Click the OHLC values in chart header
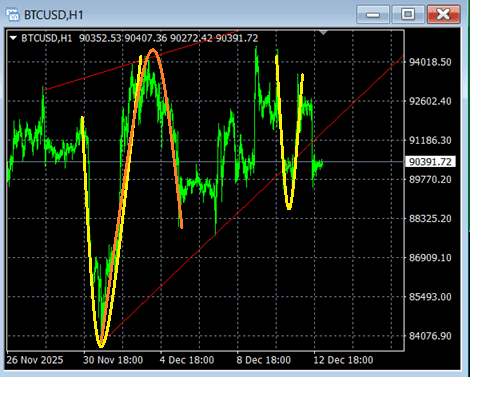Viewport: 490px width, 401px height. (x=168, y=38)
